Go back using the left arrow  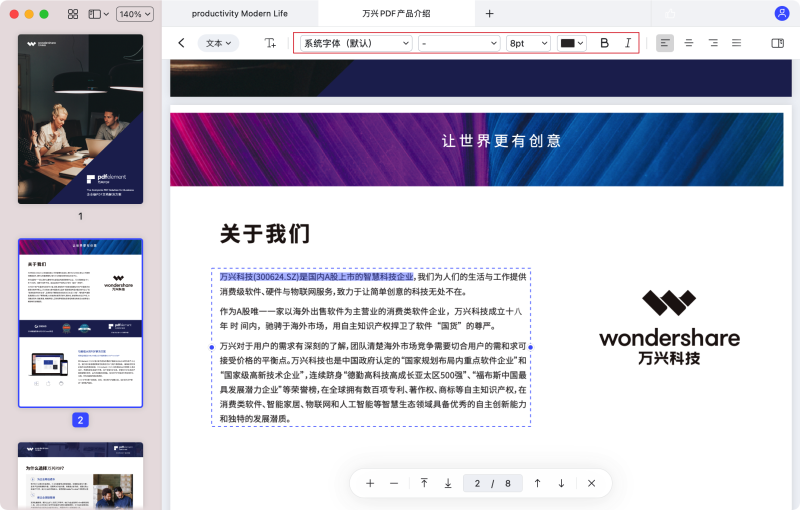tap(182, 43)
